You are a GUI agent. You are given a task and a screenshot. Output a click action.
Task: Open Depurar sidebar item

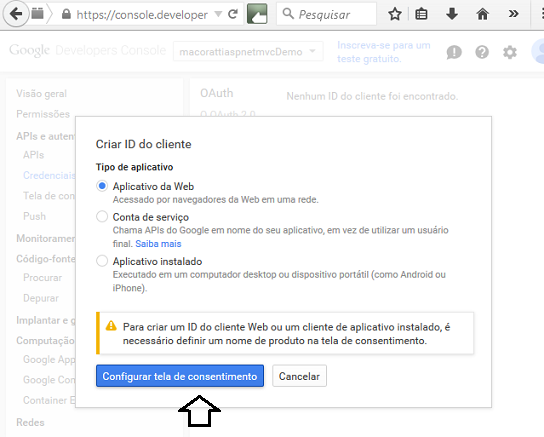[41, 298]
